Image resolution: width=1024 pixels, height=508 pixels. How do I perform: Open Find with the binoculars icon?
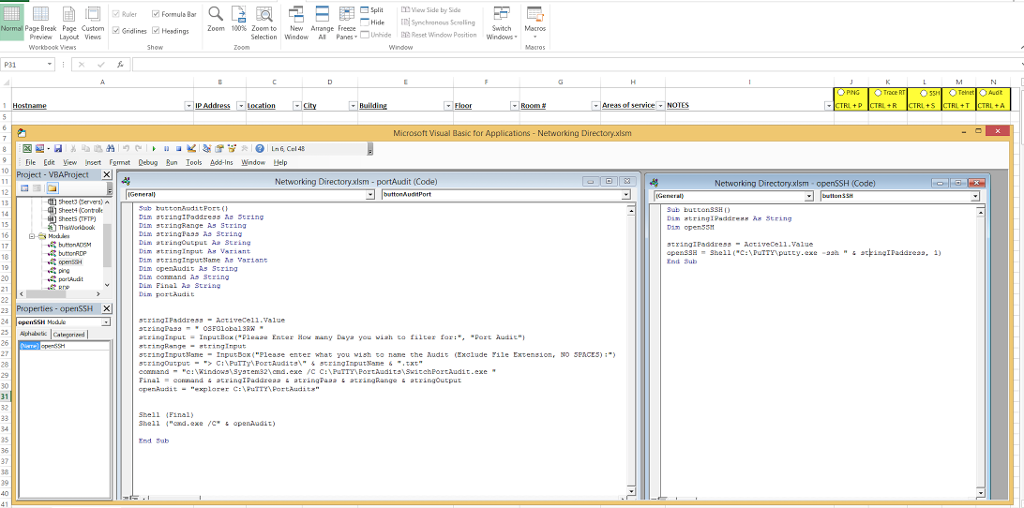coord(110,148)
